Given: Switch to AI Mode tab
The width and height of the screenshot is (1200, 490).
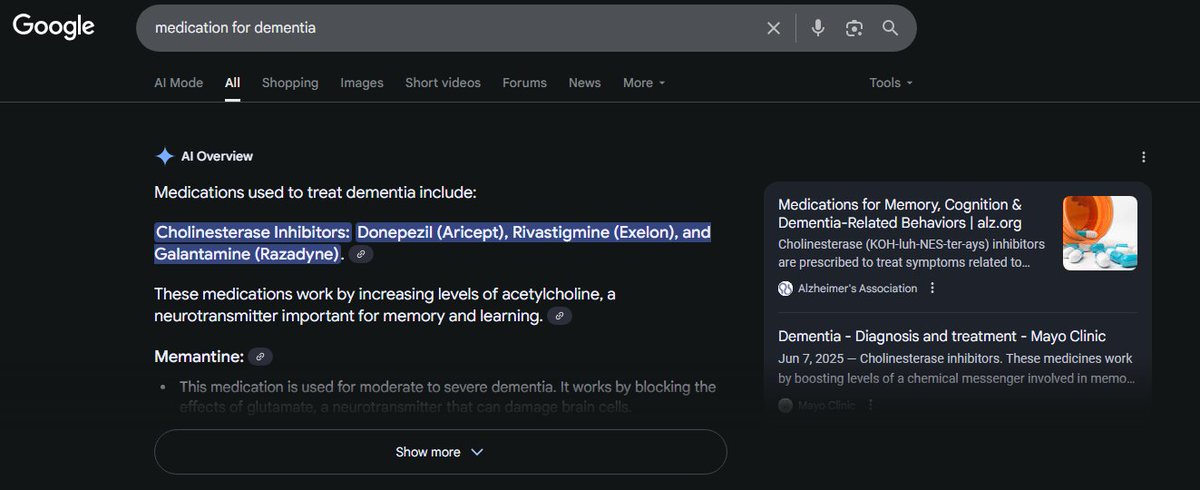Looking at the screenshot, I should 179,83.
